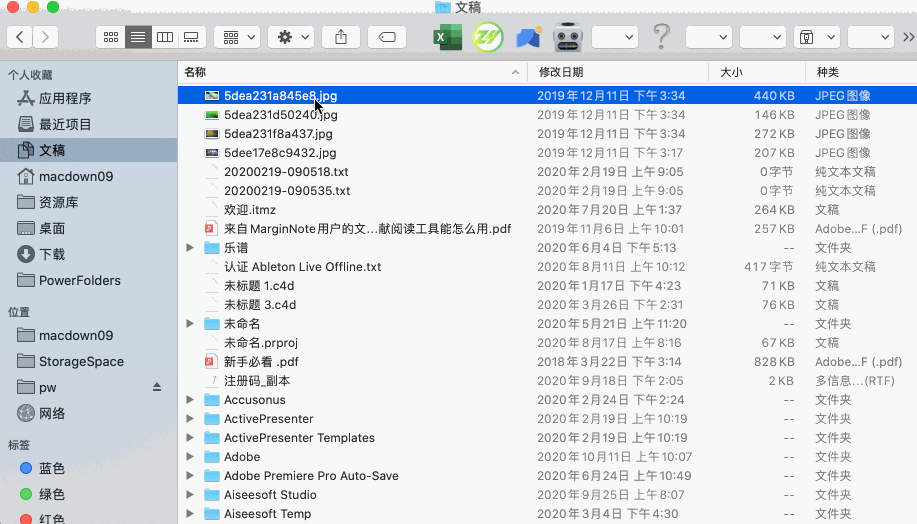Image resolution: width=917 pixels, height=524 pixels.
Task: Switch to icon grid view
Action: (x=111, y=37)
